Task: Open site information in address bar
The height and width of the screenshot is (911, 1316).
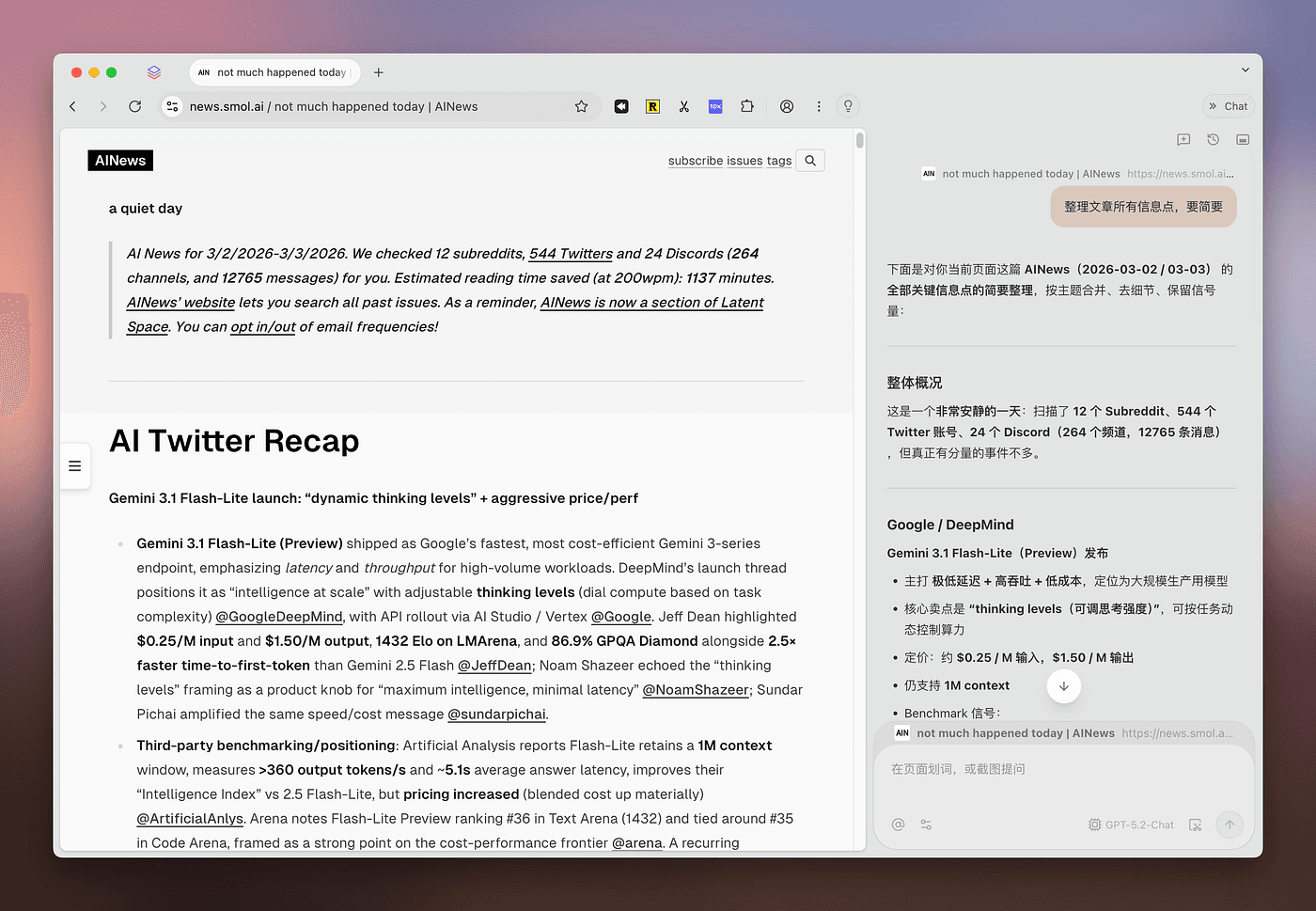Action: pos(172,106)
